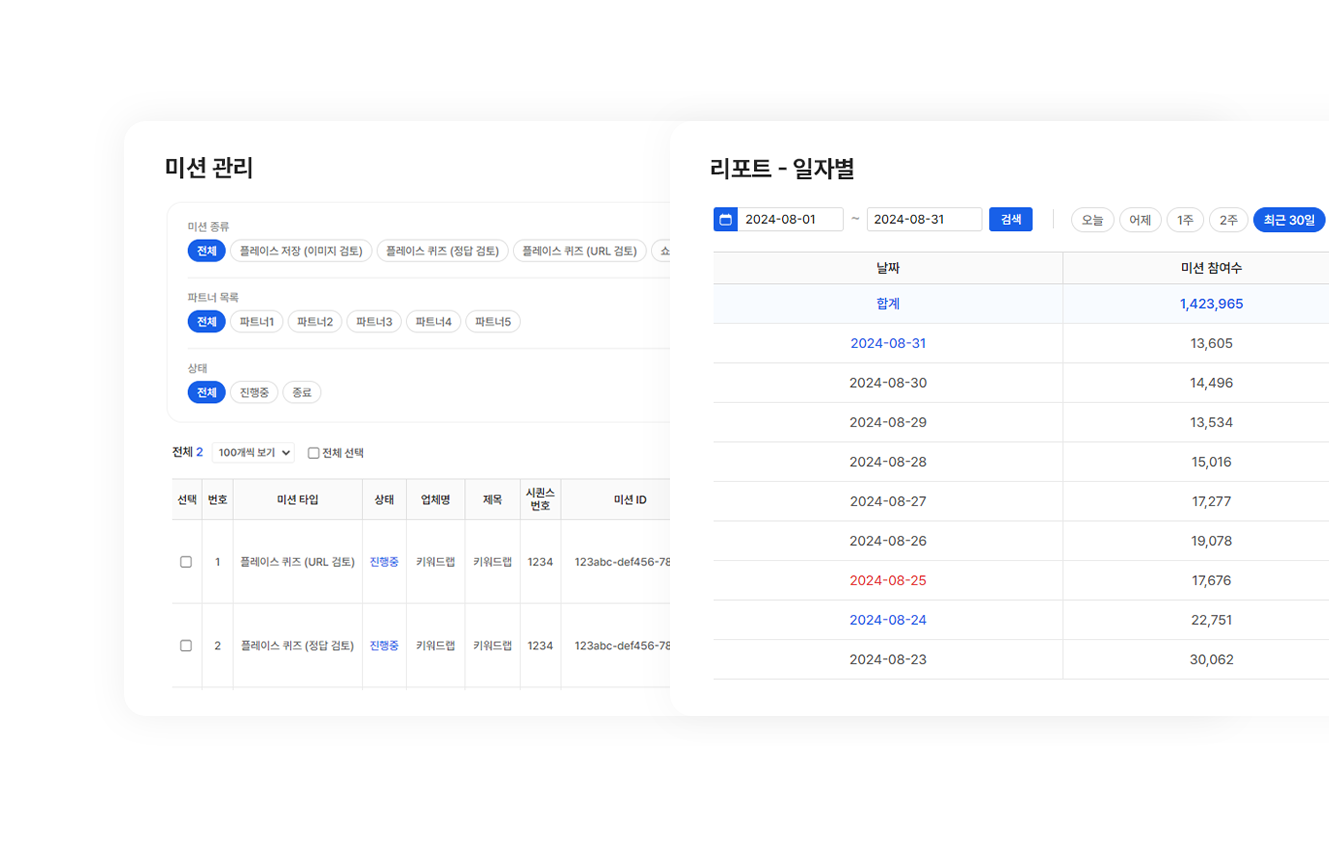Screen dimensions: 1329x854
Task: Filter by 플레이스 퀴즈 (정답 검토) chip
Action: 443,251
